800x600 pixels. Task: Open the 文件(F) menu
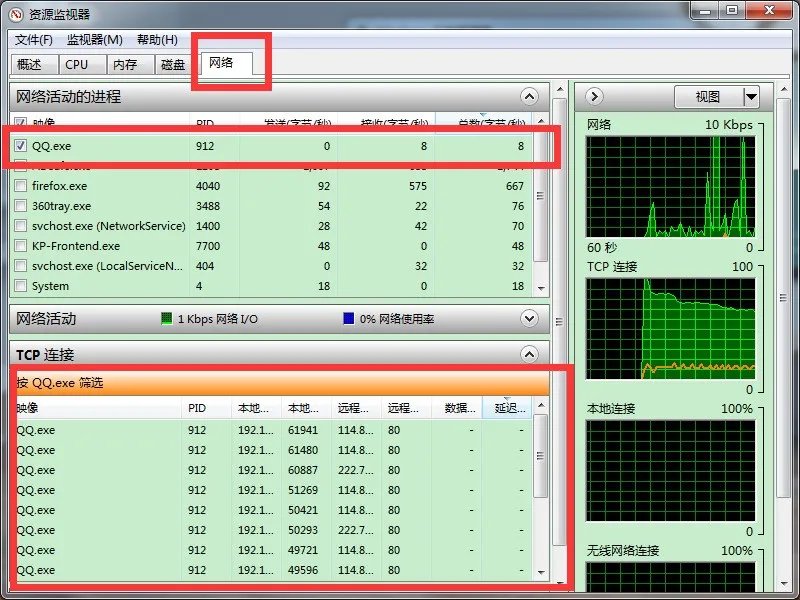[34, 40]
